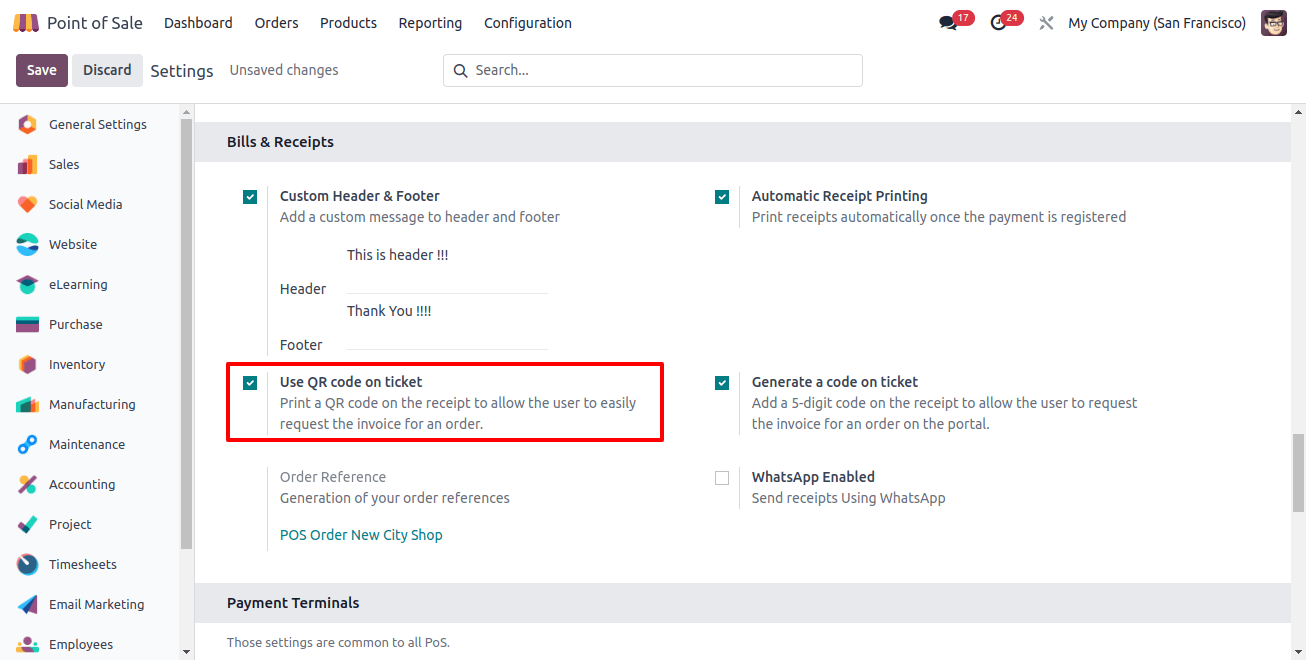Click the settings Search field

click(652, 70)
